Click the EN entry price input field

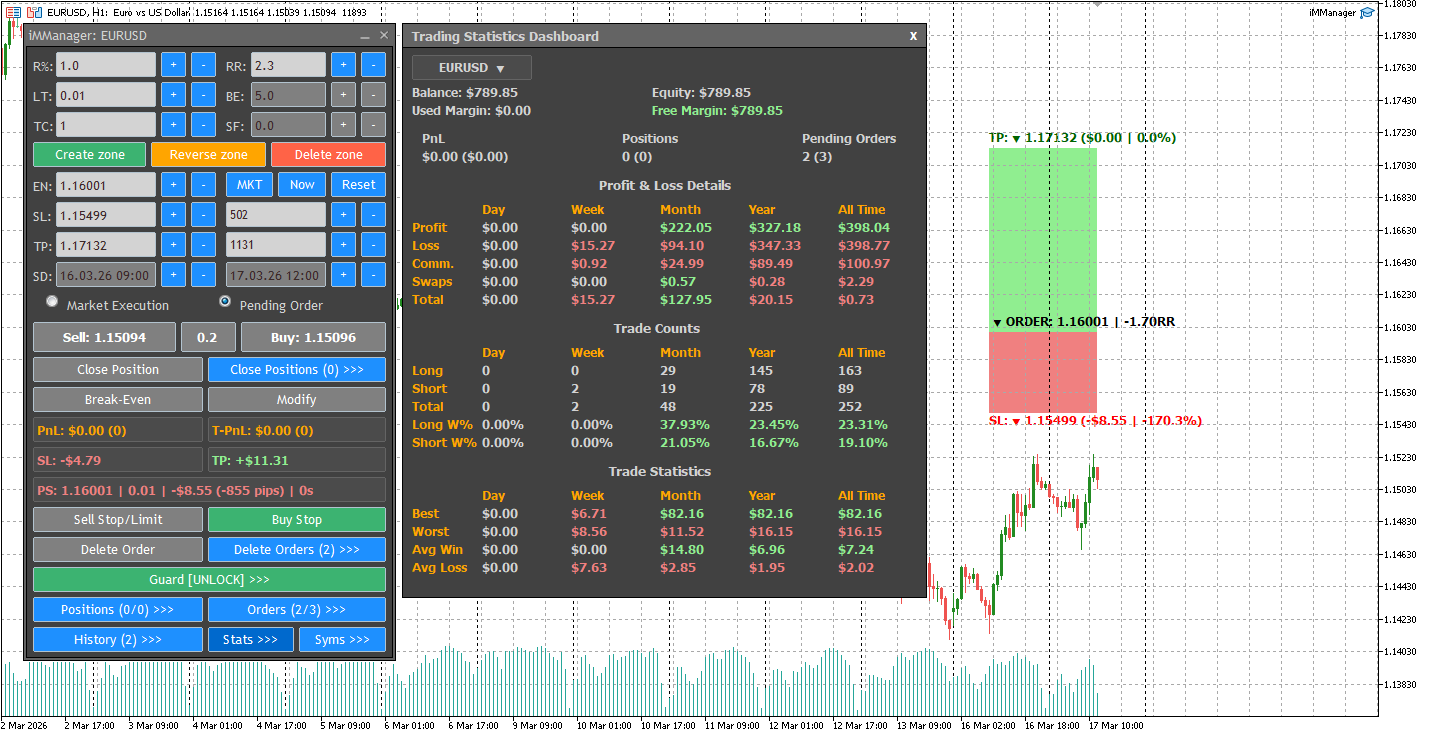pos(105,184)
